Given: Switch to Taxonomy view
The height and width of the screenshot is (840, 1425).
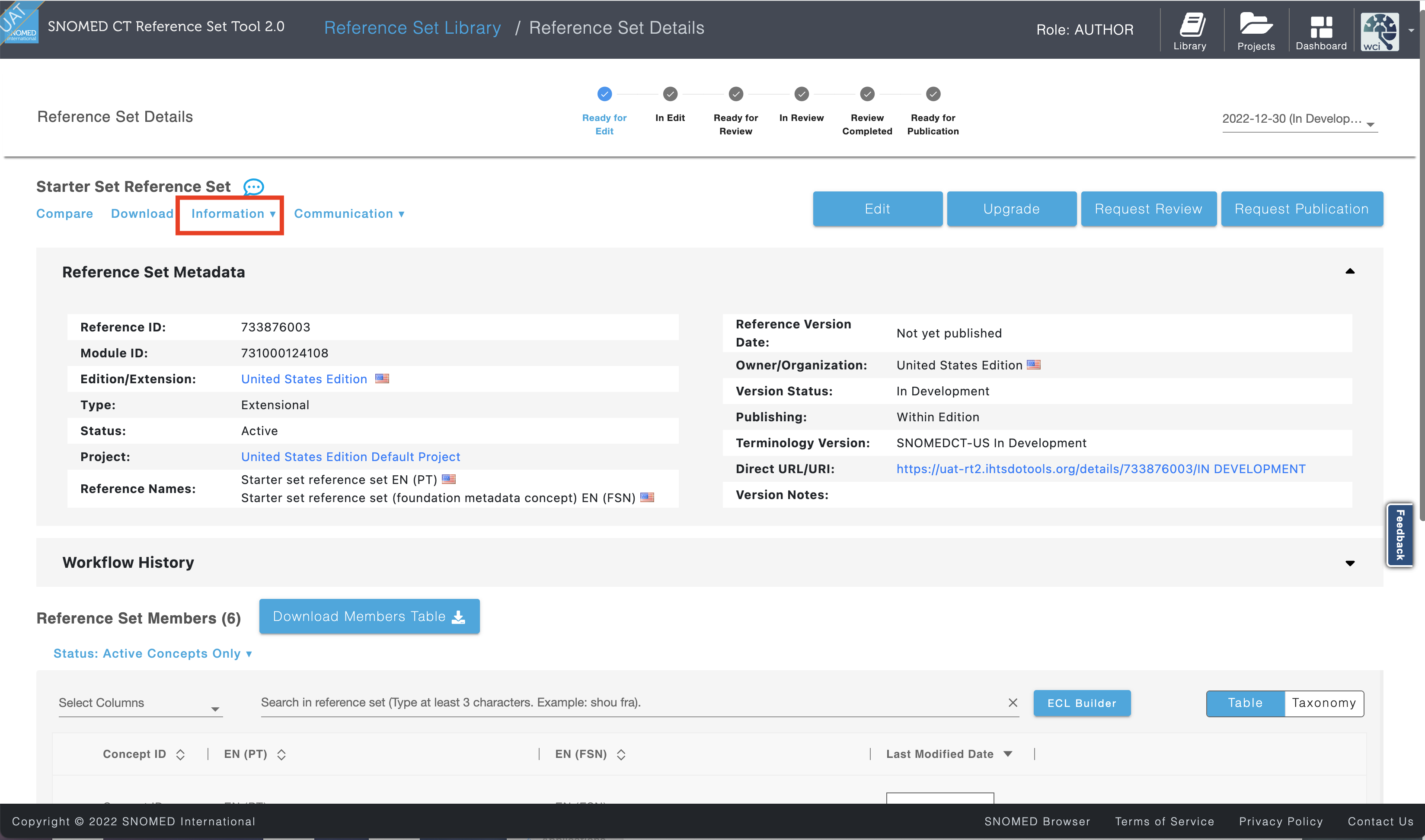Looking at the screenshot, I should 1324,703.
